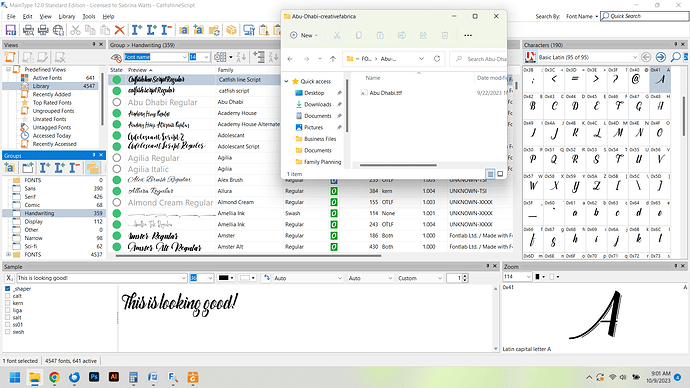The height and width of the screenshot is (388, 690).
Task: Open the Library menu
Action: 67,16
